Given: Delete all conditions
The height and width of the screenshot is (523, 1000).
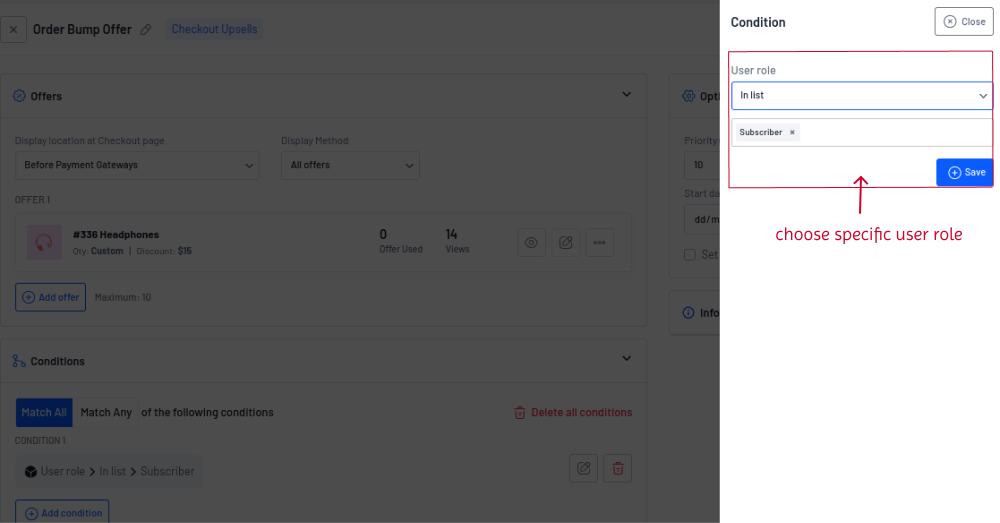Looking at the screenshot, I should (573, 413).
